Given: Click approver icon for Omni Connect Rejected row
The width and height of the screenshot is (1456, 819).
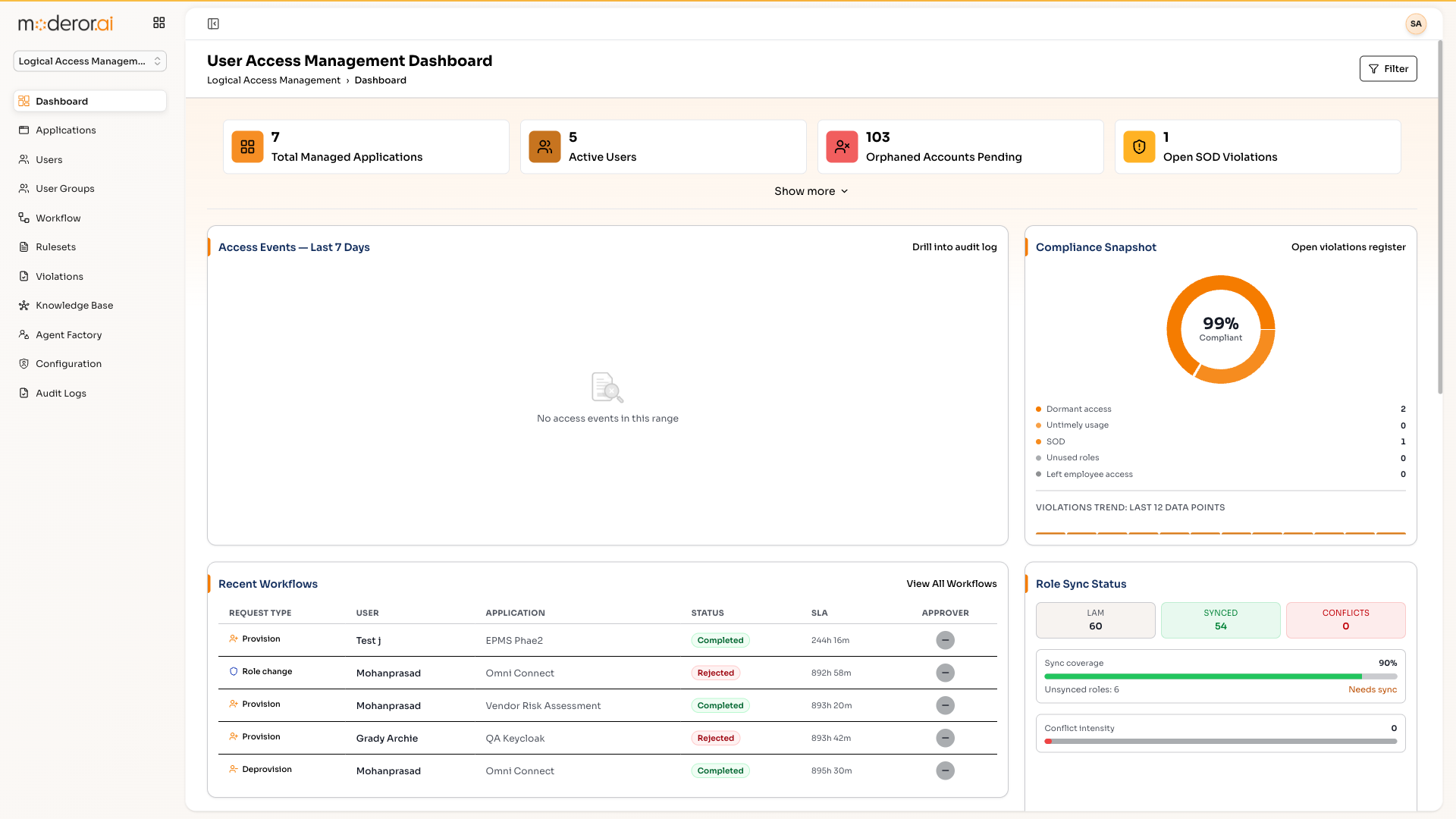Looking at the screenshot, I should pos(945,673).
